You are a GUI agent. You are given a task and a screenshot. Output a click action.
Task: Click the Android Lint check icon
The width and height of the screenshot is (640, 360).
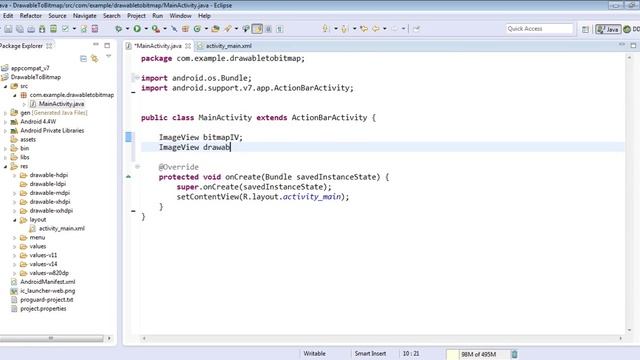(65, 29)
